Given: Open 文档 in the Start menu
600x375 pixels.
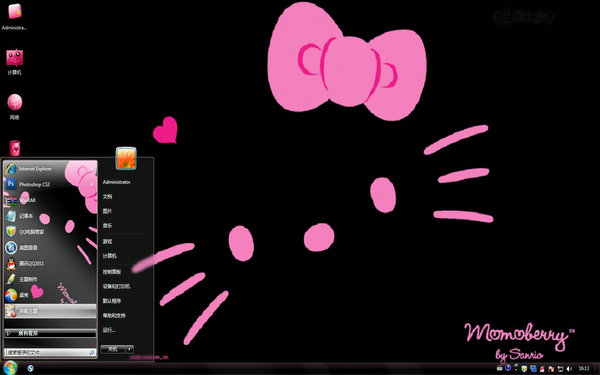Looking at the screenshot, I should (108, 197).
